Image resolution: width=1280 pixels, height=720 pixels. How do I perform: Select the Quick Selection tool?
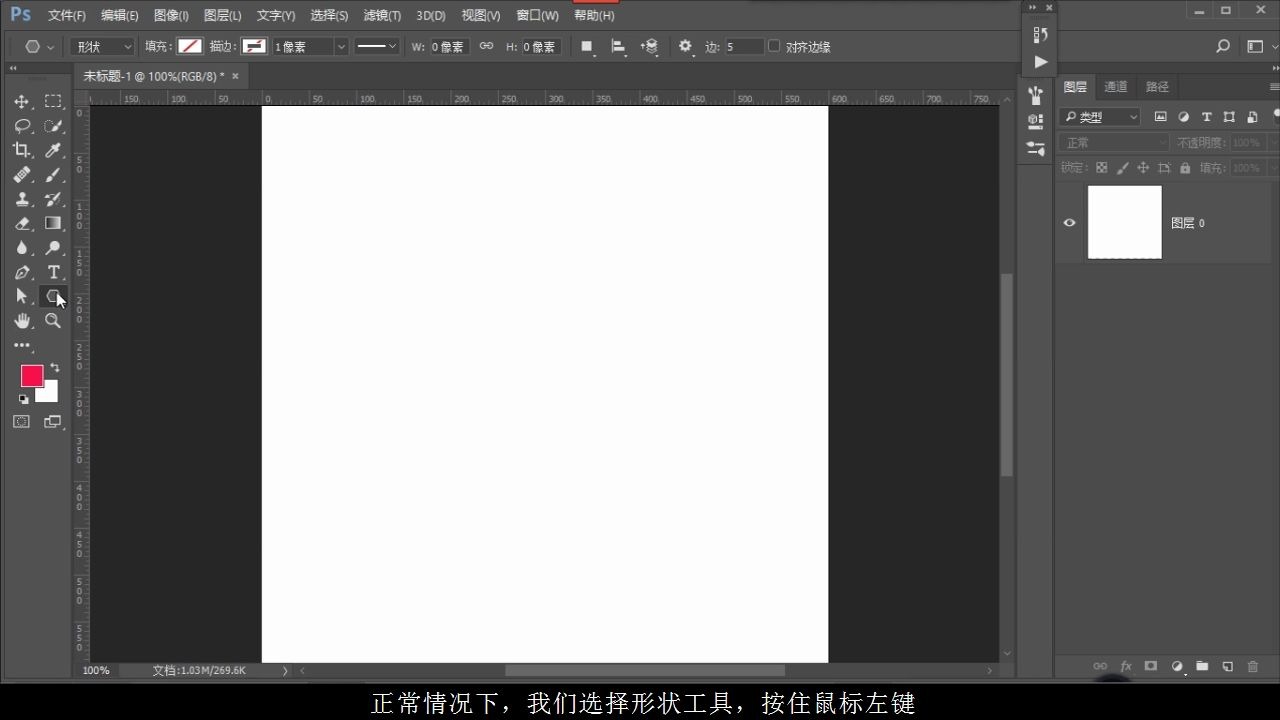[53, 126]
